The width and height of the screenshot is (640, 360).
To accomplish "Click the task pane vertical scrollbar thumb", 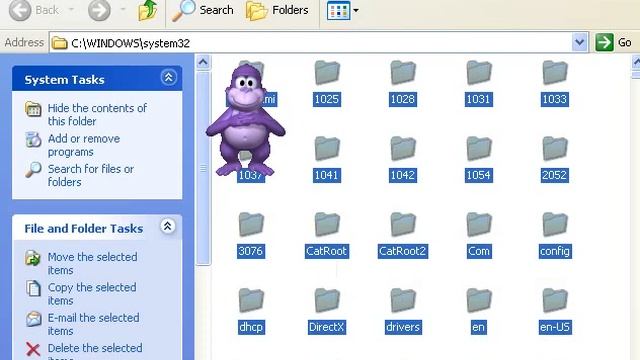I will [x=203, y=168].
